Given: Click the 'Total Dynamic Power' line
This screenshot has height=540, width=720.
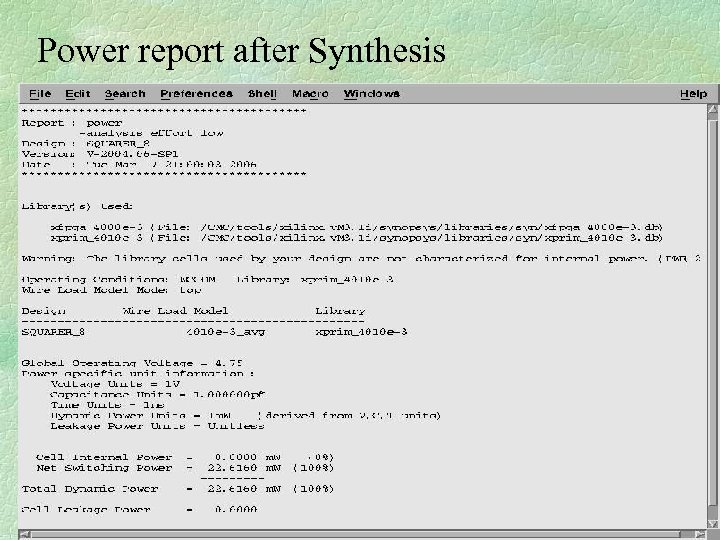Looking at the screenshot, I should pos(178,489).
